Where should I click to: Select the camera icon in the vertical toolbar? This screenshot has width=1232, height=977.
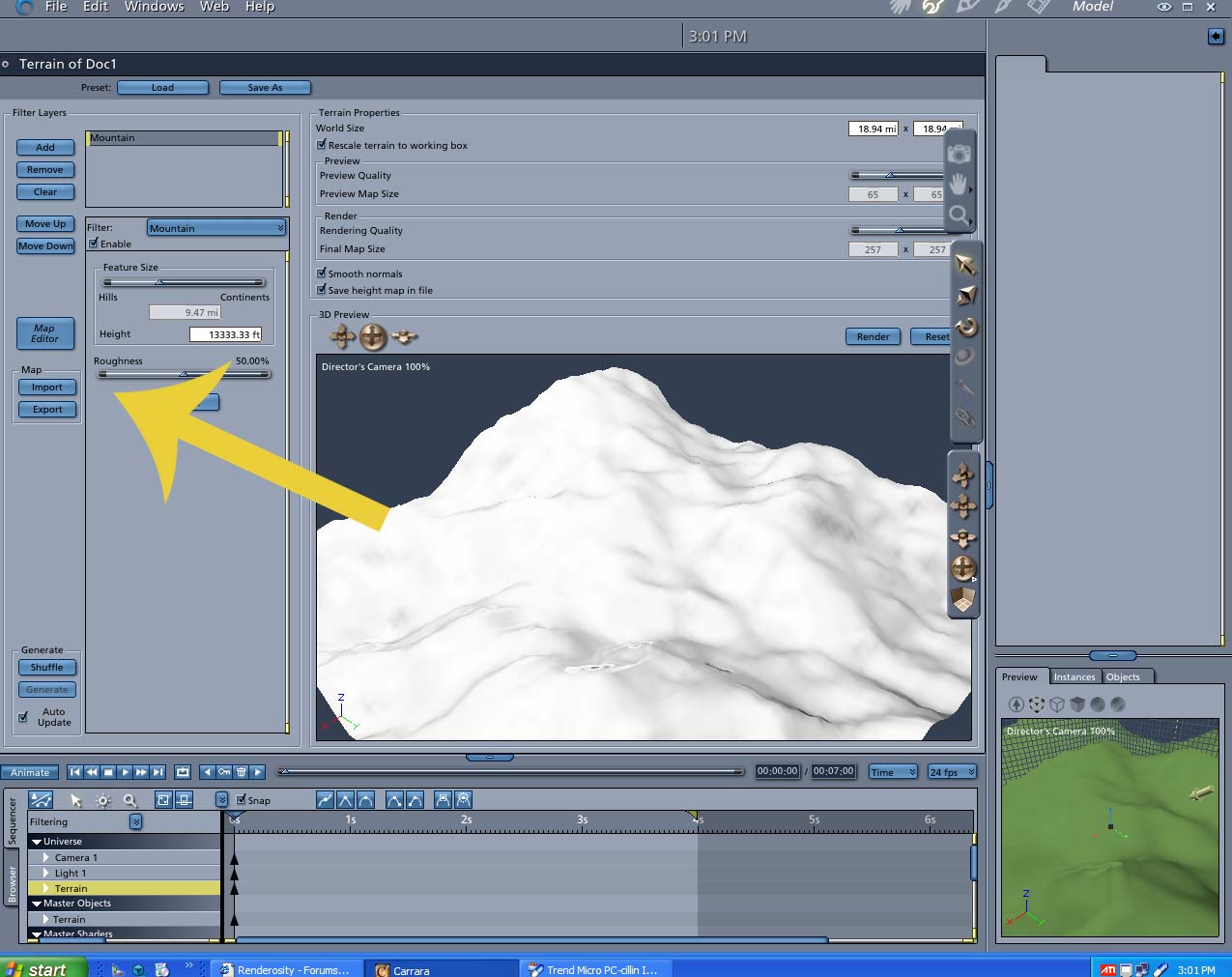(x=958, y=154)
